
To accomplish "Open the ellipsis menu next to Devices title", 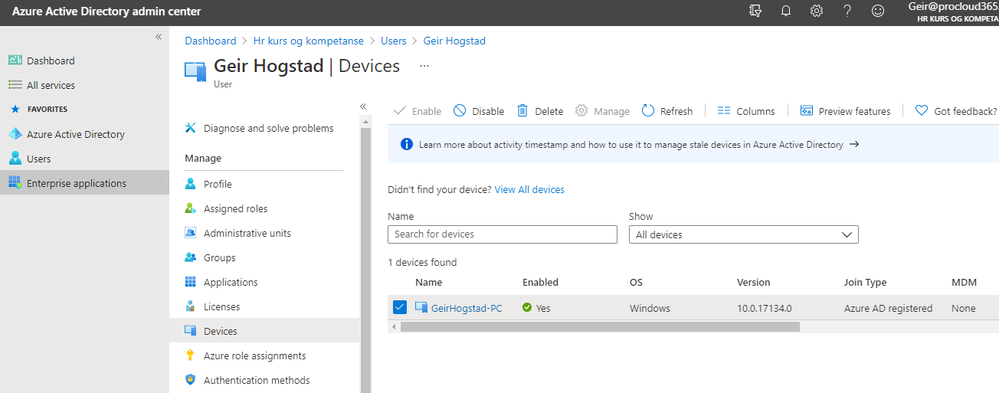I will 424,66.
